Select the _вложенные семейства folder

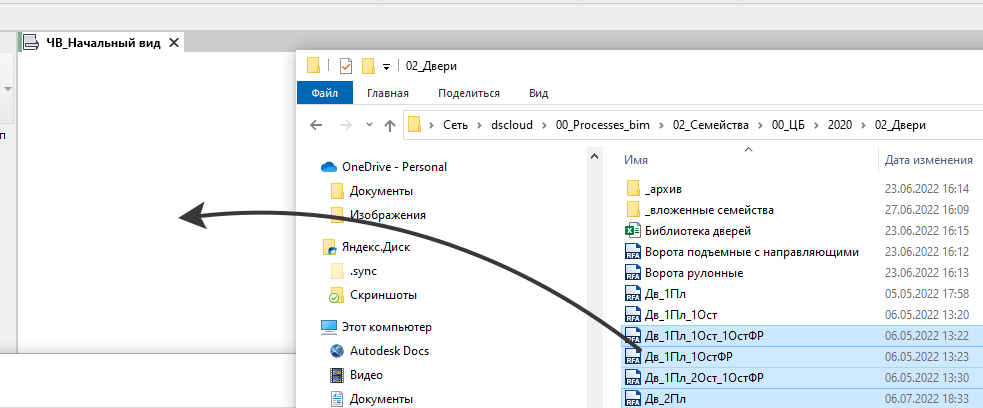pyautogui.click(x=709, y=209)
